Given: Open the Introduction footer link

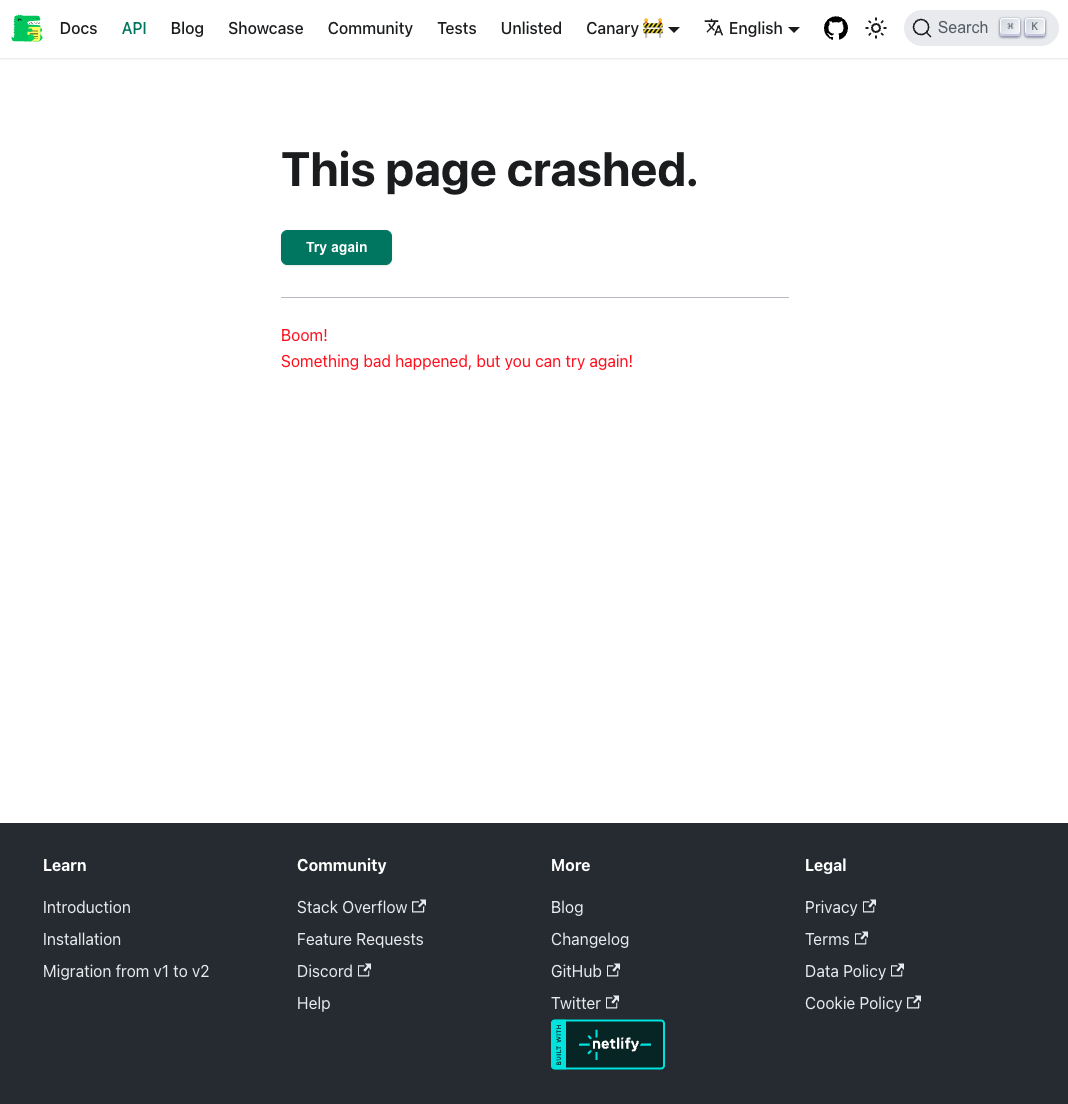Looking at the screenshot, I should [x=87, y=907].
